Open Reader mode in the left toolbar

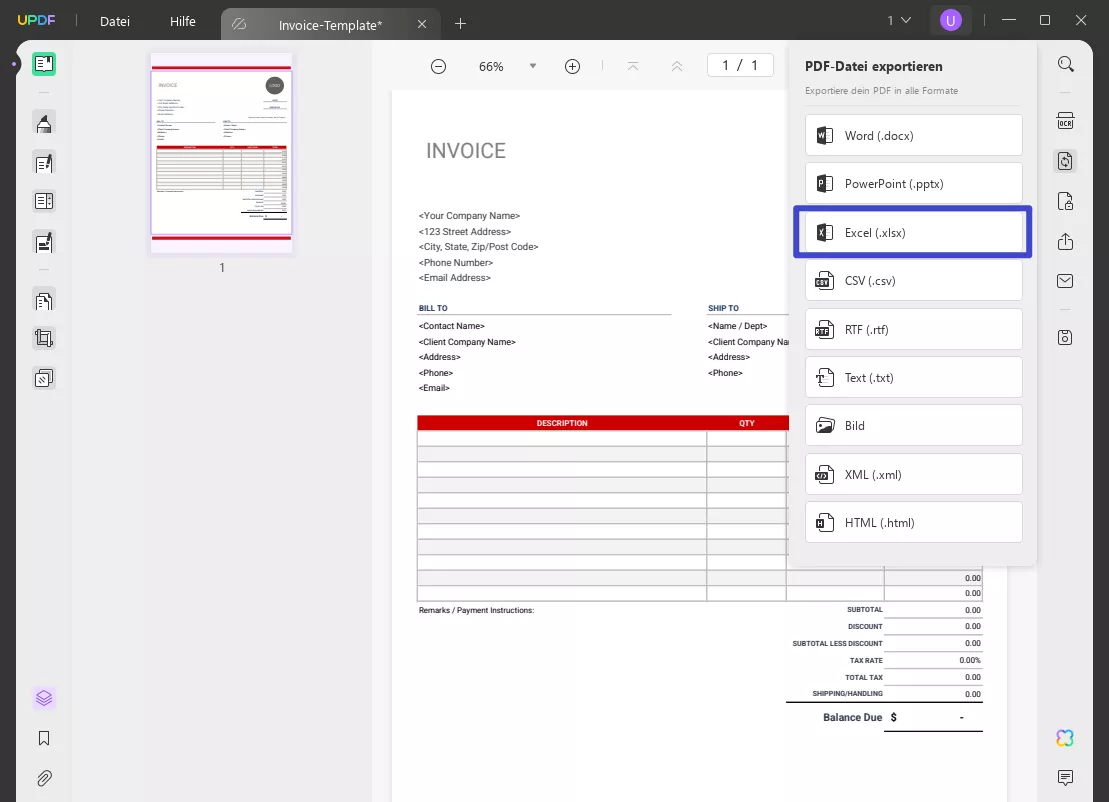43,64
